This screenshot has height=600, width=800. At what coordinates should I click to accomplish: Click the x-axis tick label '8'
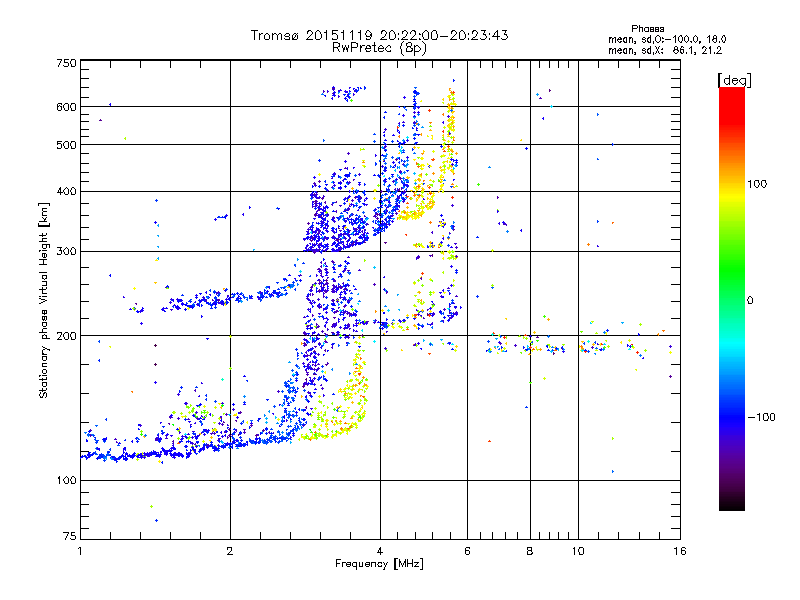[x=530, y=551]
